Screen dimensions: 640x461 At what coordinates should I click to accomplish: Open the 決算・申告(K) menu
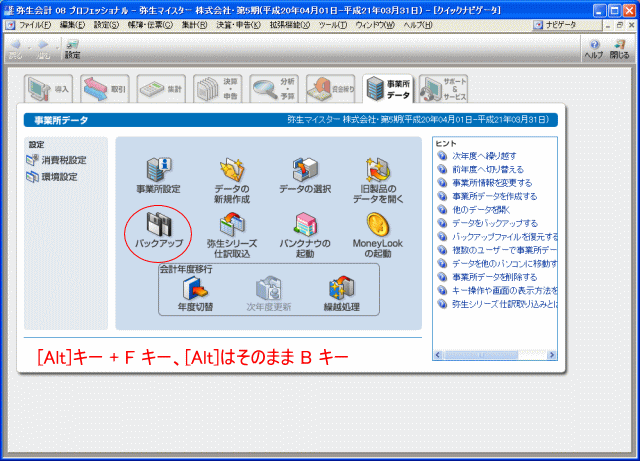(238, 25)
